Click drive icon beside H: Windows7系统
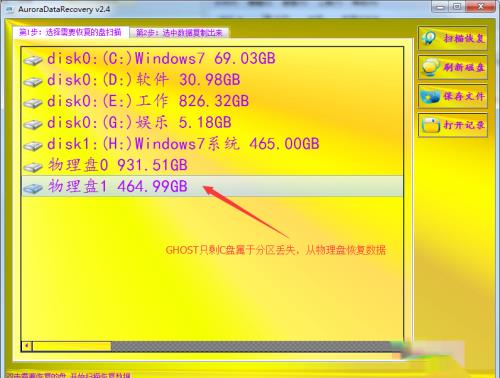 click(x=33, y=146)
